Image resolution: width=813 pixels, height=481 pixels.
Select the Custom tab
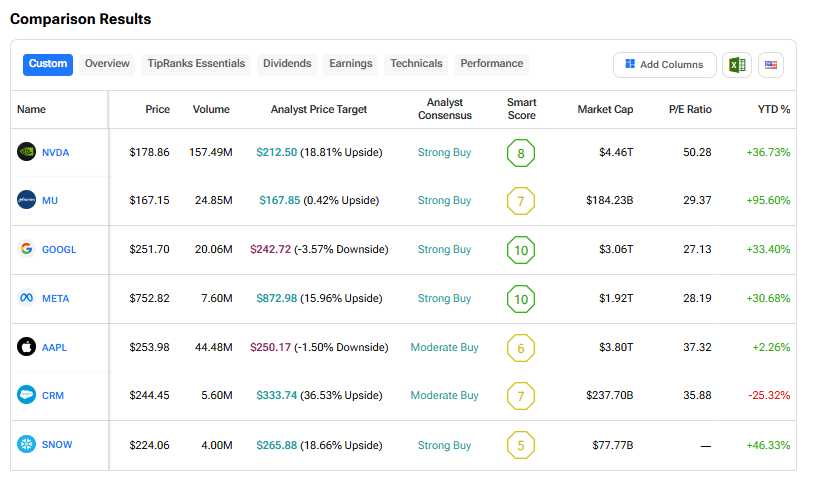(x=48, y=64)
